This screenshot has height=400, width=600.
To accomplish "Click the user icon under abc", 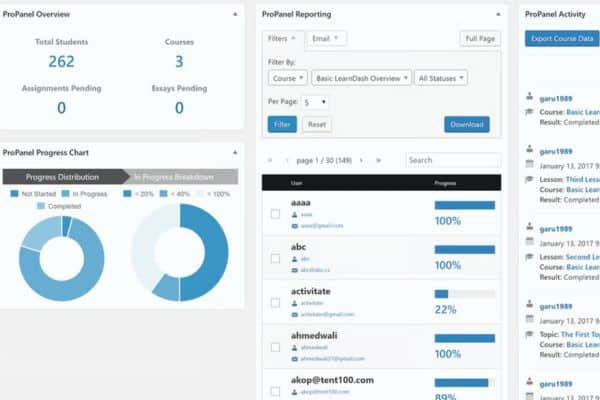I will pyautogui.click(x=294, y=259).
